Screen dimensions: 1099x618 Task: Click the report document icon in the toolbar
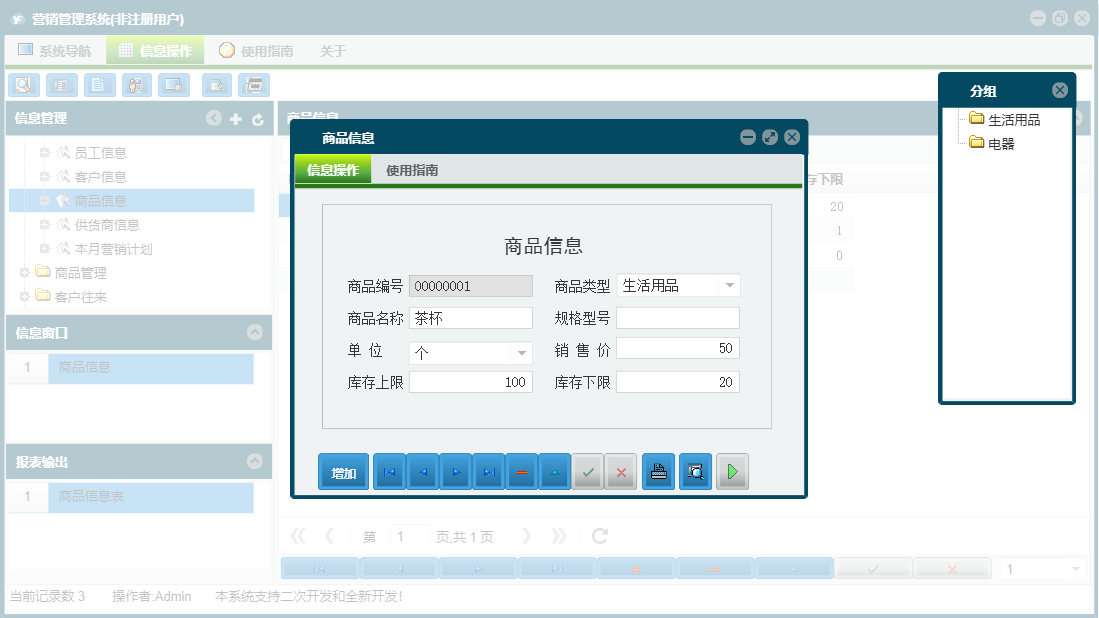[99, 85]
